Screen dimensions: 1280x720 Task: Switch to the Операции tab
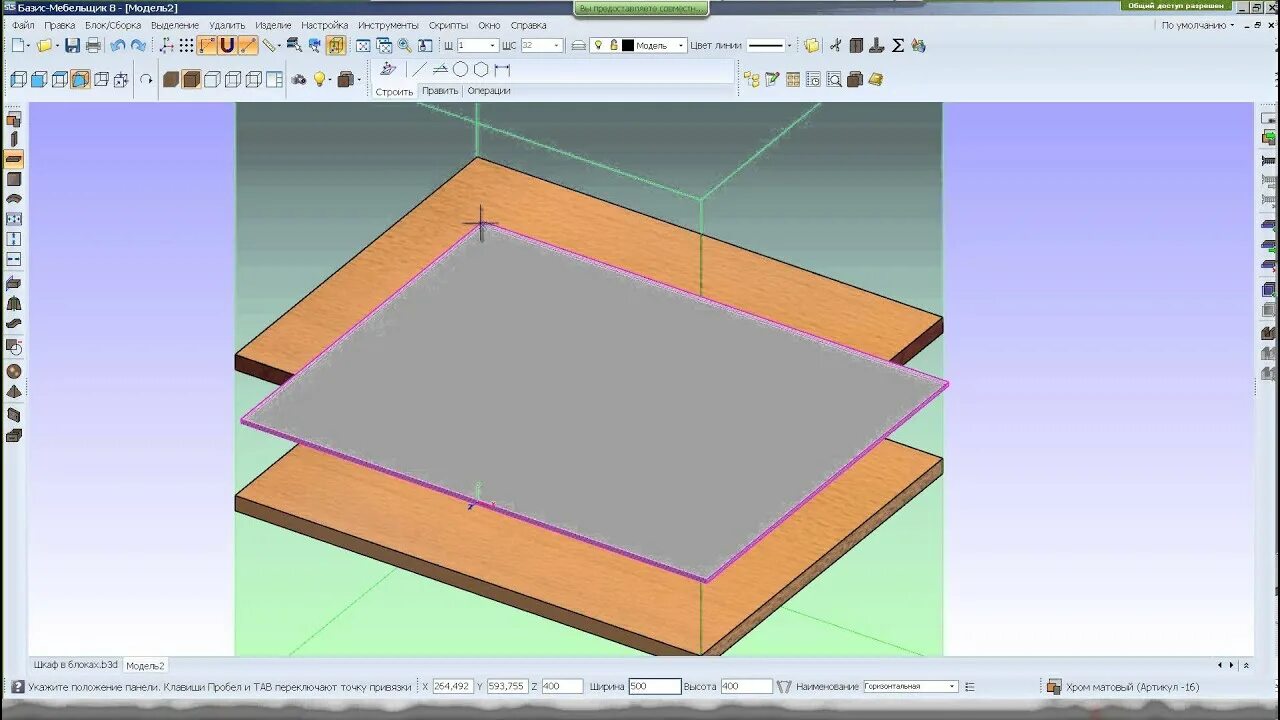(489, 91)
